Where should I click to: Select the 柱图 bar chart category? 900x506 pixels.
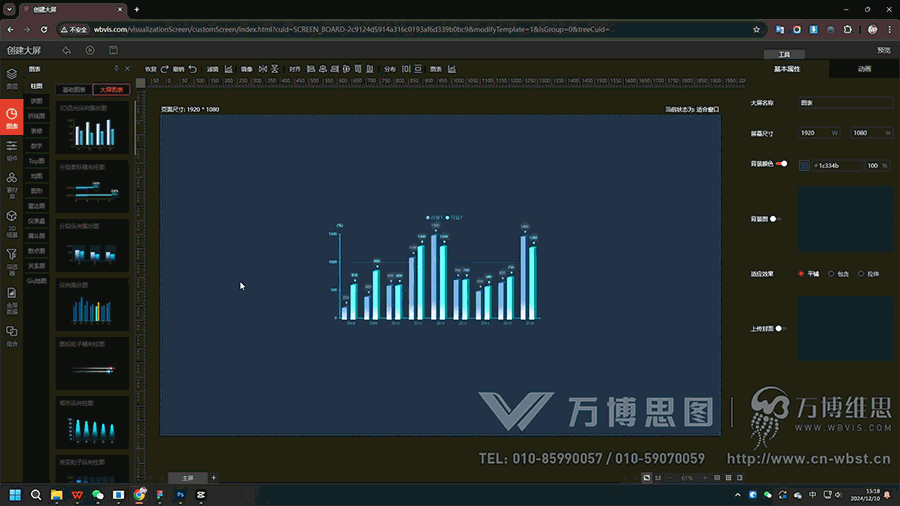tap(37, 86)
